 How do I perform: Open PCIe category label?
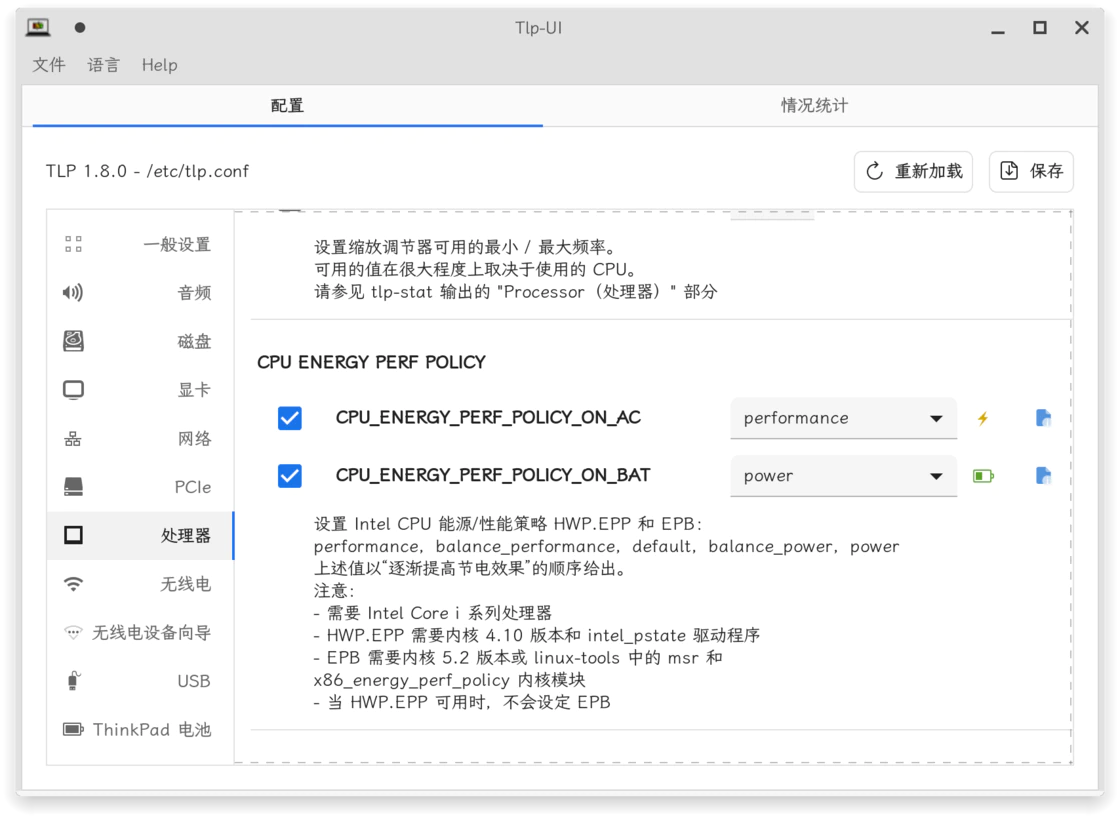pos(193,487)
